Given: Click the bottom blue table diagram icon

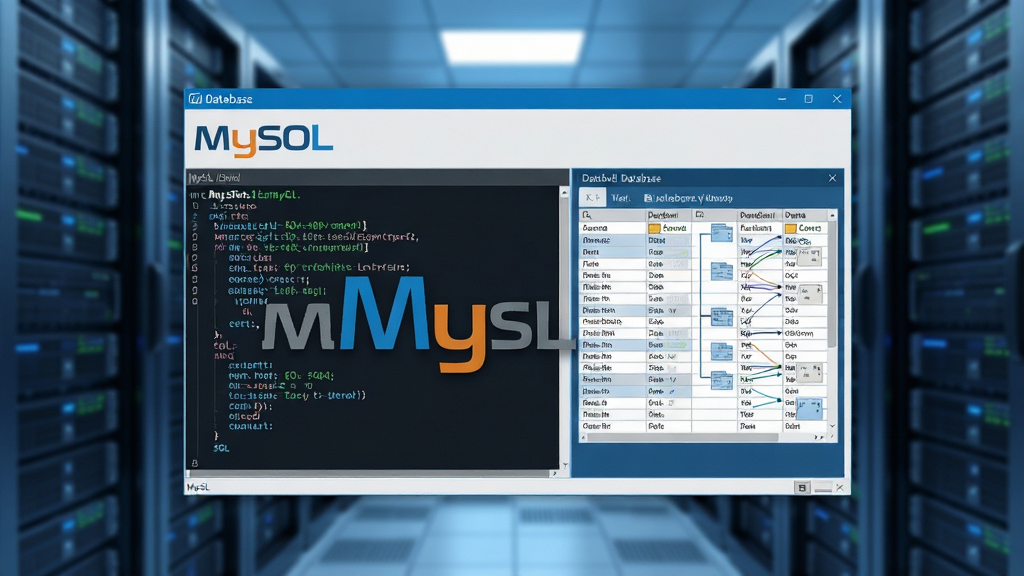Looking at the screenshot, I should [x=722, y=379].
